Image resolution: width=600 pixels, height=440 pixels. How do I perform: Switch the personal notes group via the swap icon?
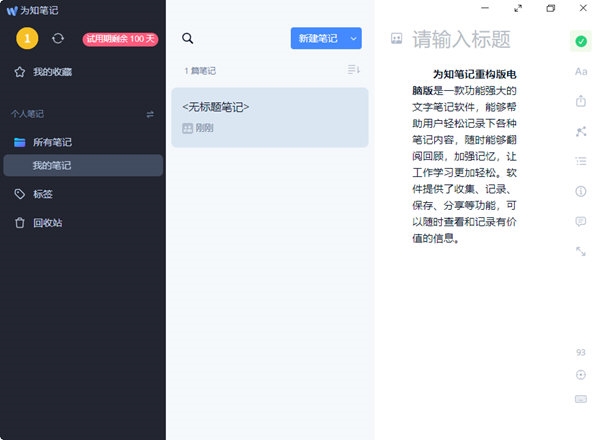150,114
